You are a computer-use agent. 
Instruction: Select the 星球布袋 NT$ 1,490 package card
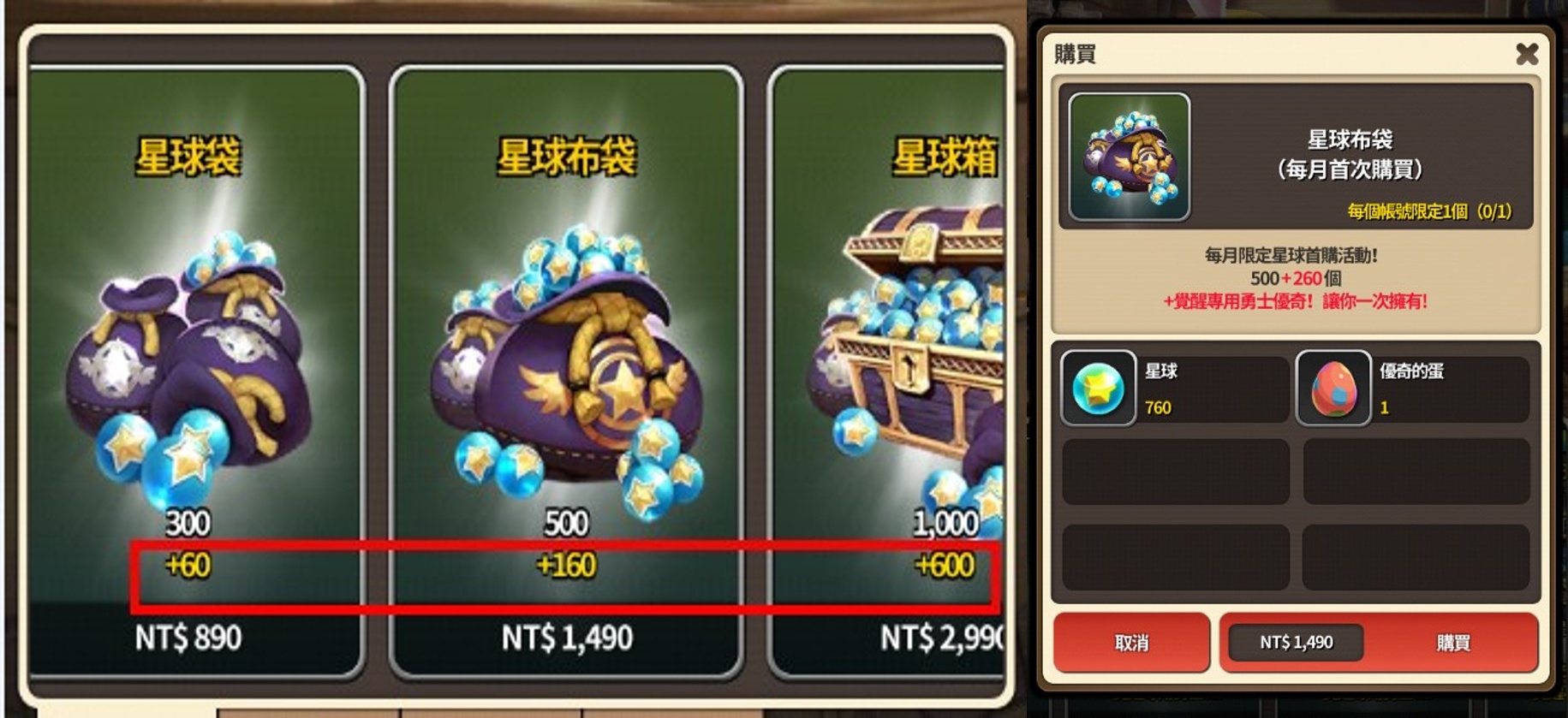pyautogui.click(x=566, y=372)
